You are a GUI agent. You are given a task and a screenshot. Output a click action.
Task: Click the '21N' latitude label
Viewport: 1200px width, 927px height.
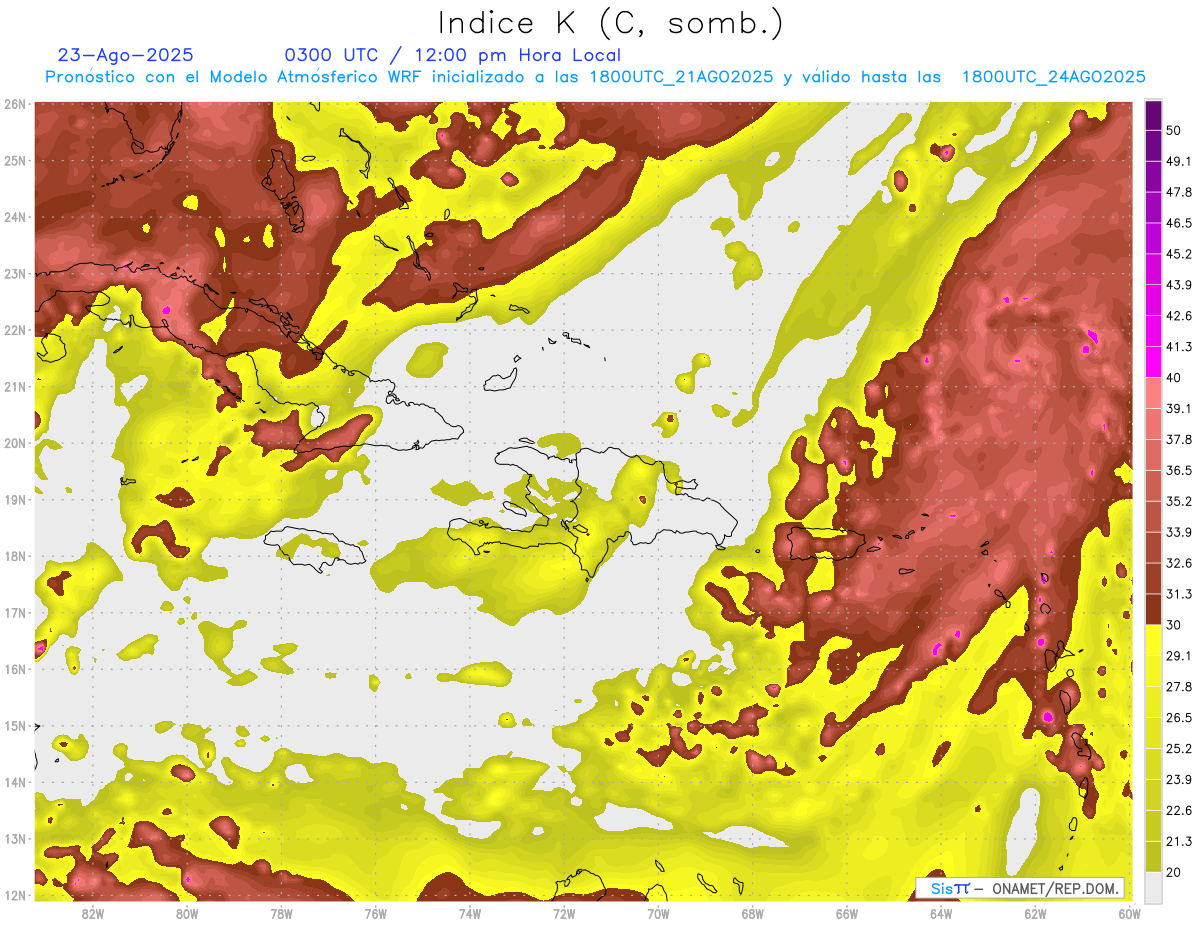(14, 386)
